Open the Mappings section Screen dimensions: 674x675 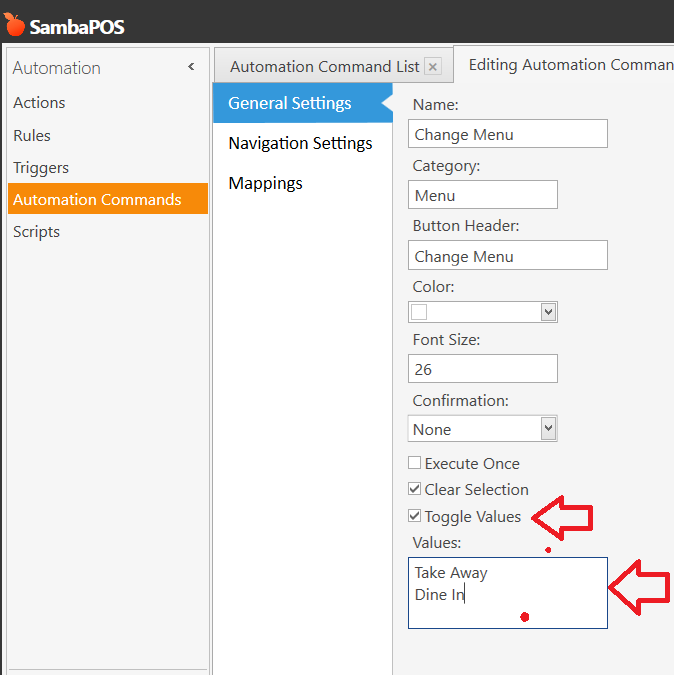point(265,183)
